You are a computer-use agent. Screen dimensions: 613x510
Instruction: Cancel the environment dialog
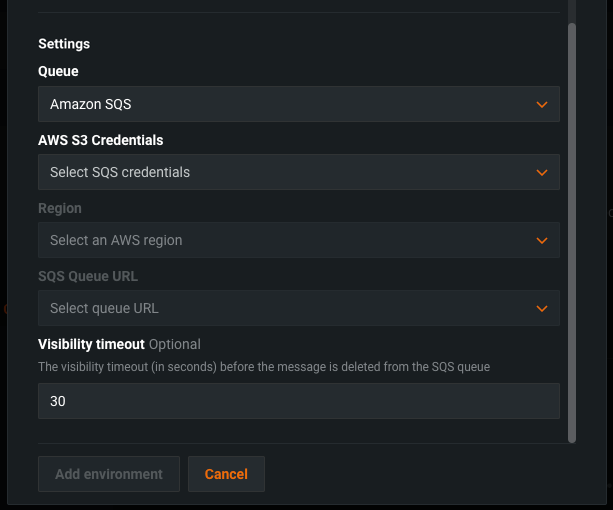[x=226, y=474]
